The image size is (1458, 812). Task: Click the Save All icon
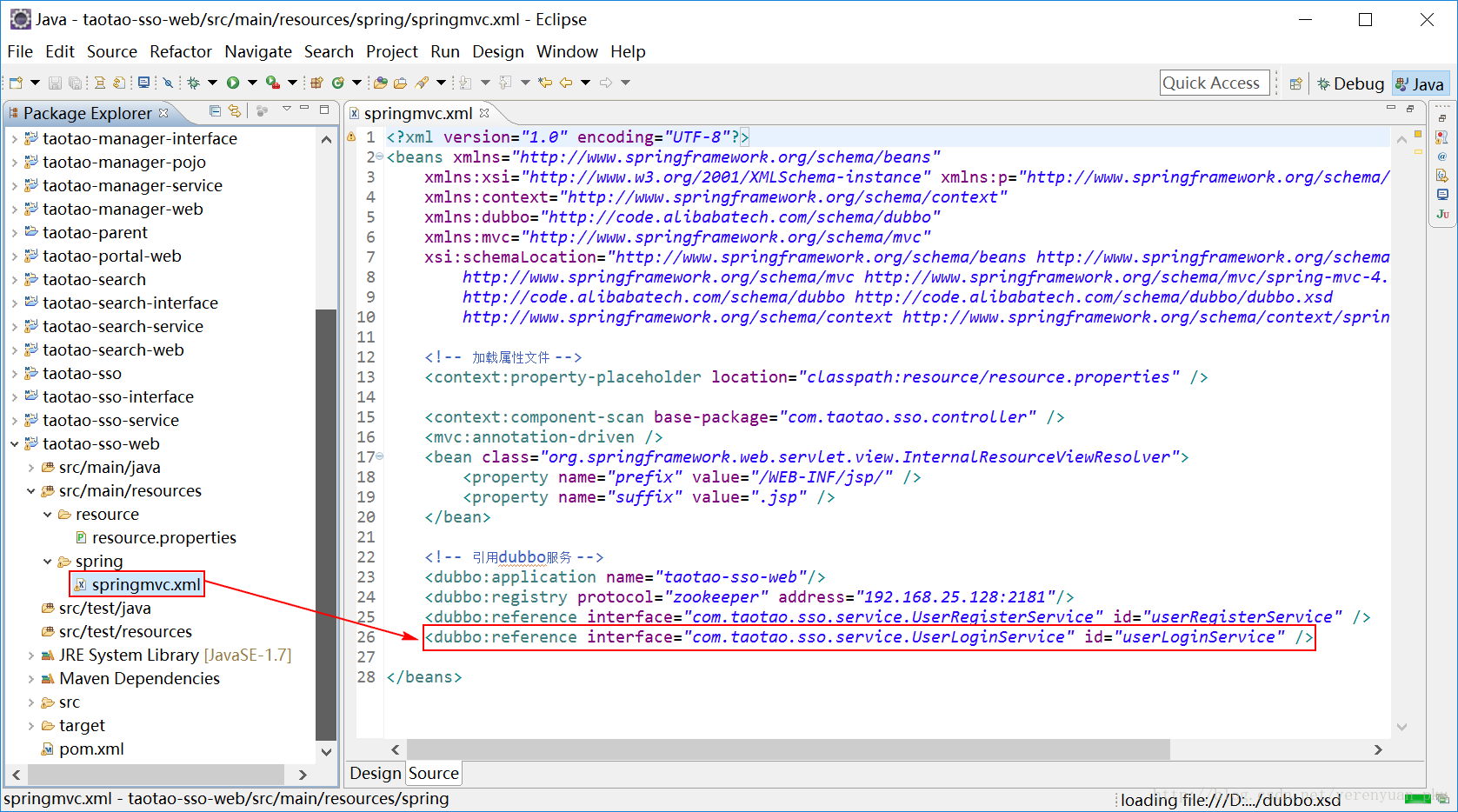click(76, 83)
